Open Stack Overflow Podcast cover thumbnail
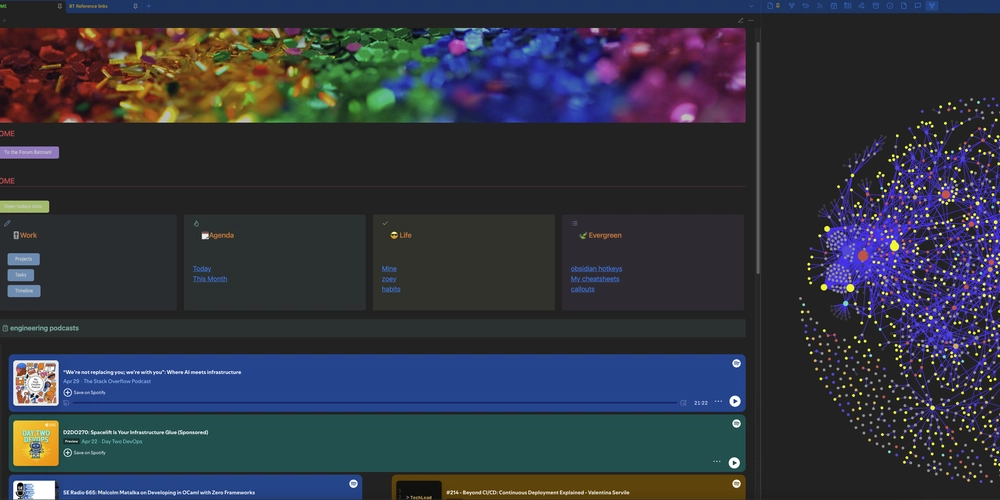 click(36, 383)
